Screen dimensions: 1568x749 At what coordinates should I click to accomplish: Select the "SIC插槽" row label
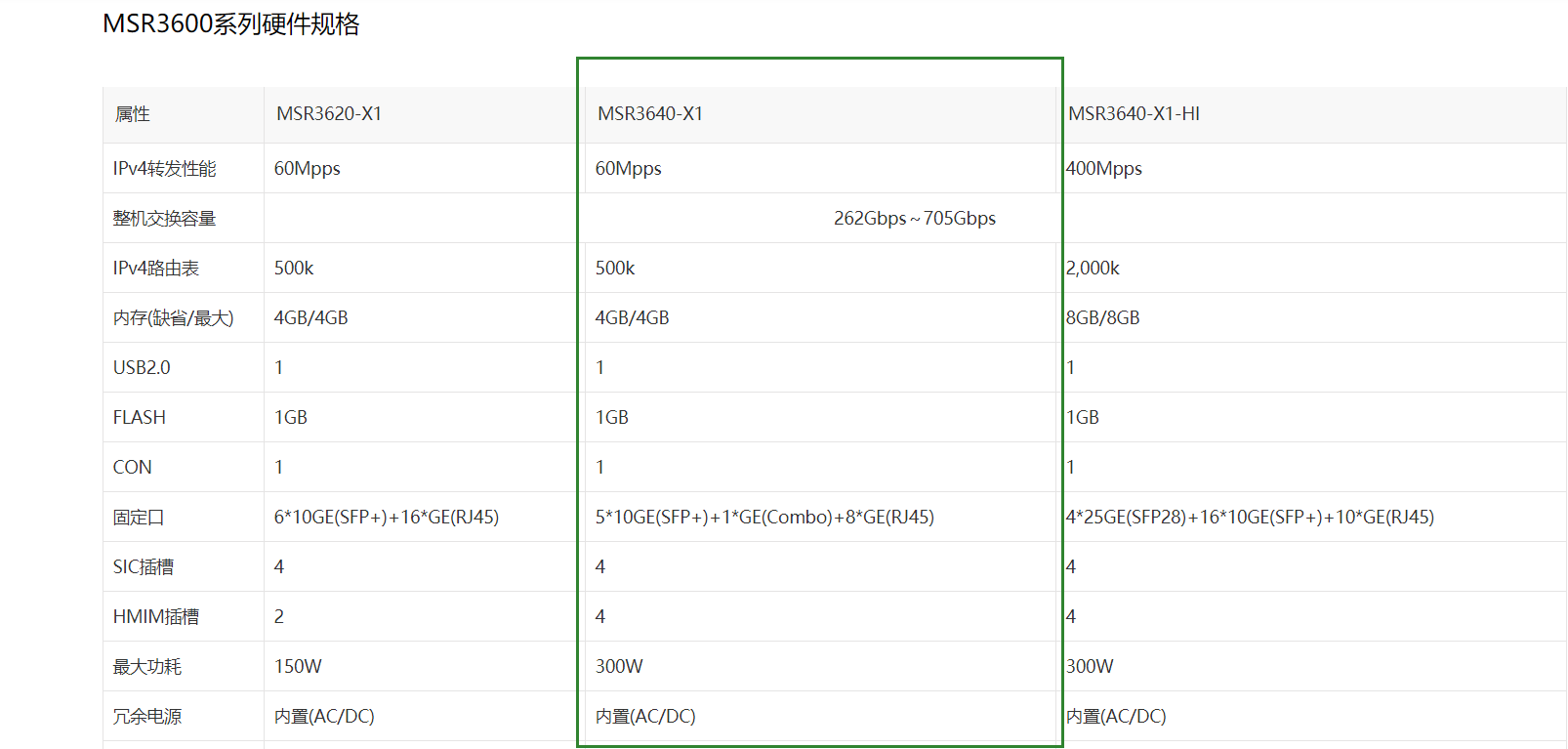144,567
